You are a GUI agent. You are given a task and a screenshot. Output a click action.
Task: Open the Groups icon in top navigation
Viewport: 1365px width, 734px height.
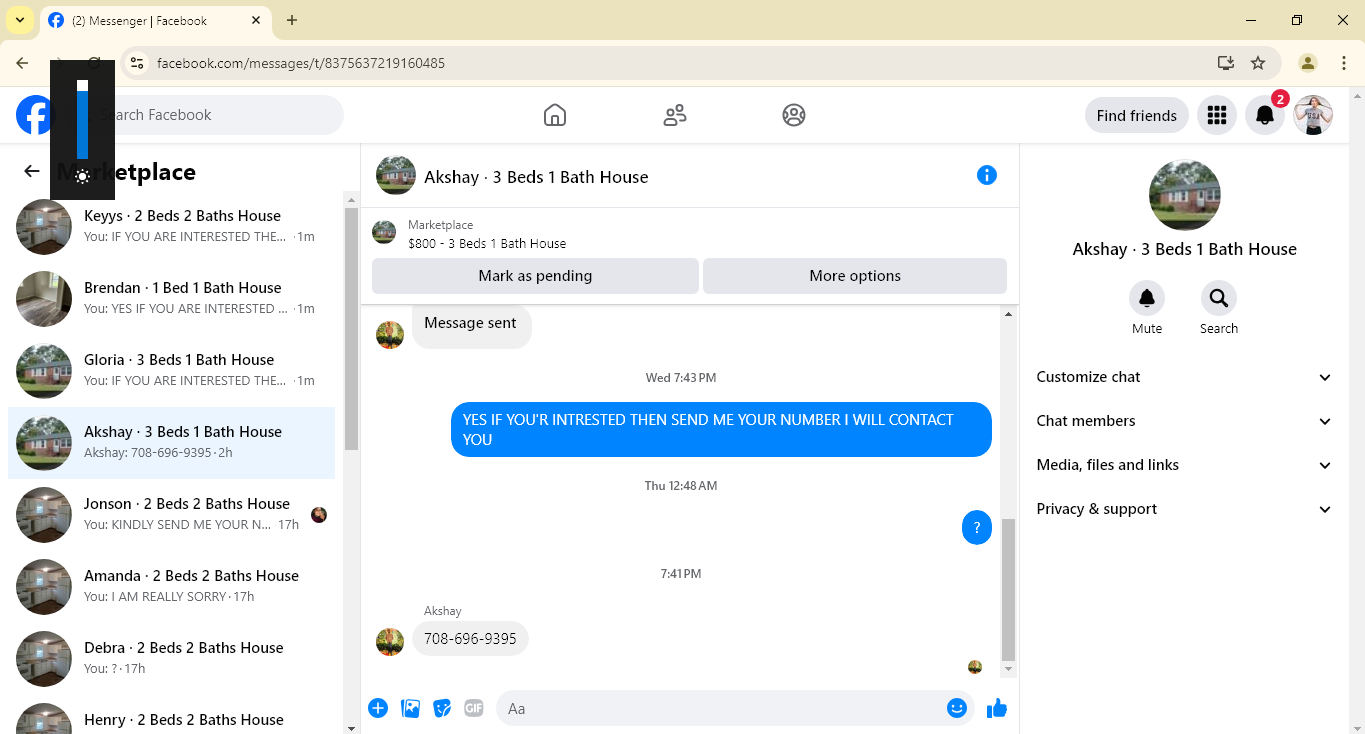coord(794,115)
